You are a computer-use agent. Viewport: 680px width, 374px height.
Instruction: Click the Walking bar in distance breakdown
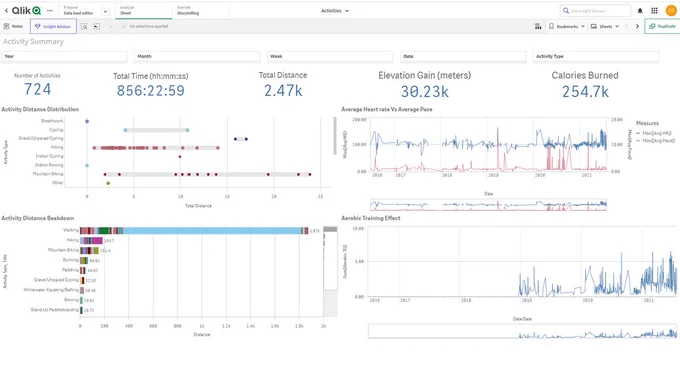(x=194, y=230)
